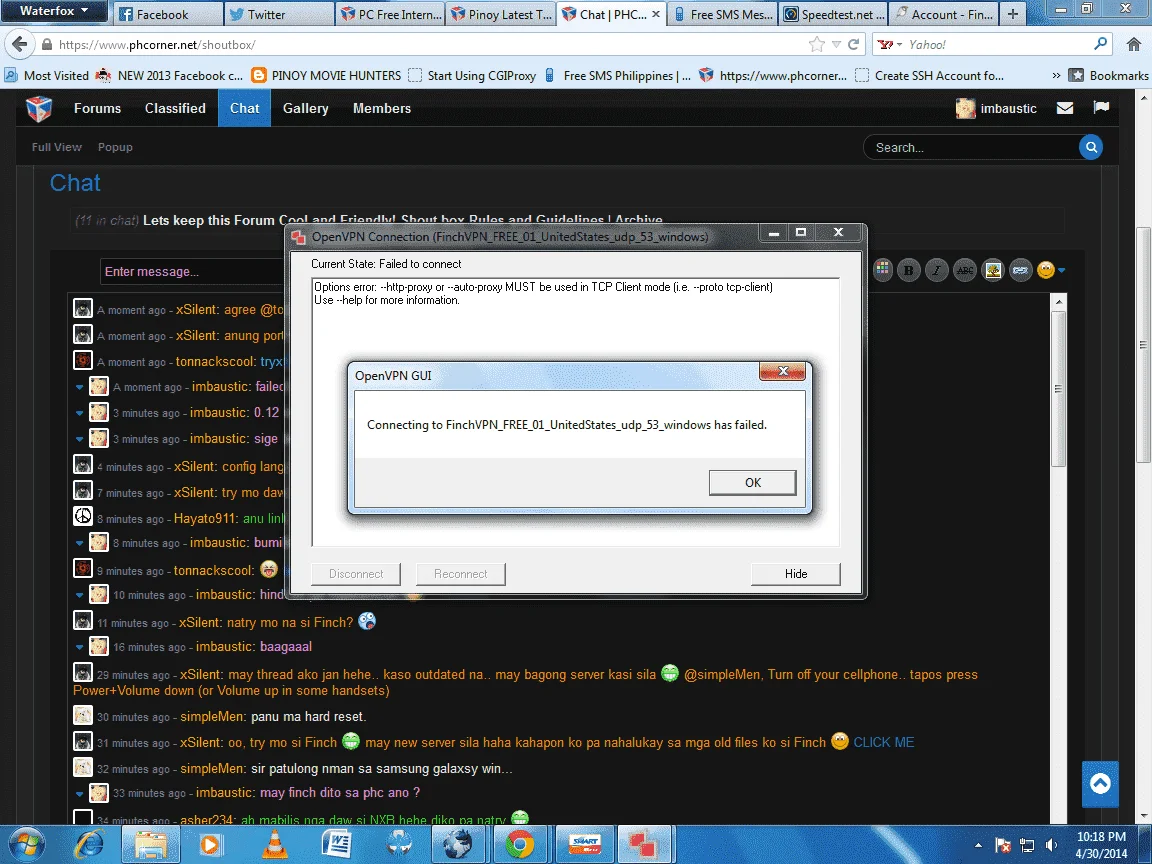This screenshot has width=1152, height=864.
Task: Open the Create SSH Account bookmark
Action: point(929,76)
